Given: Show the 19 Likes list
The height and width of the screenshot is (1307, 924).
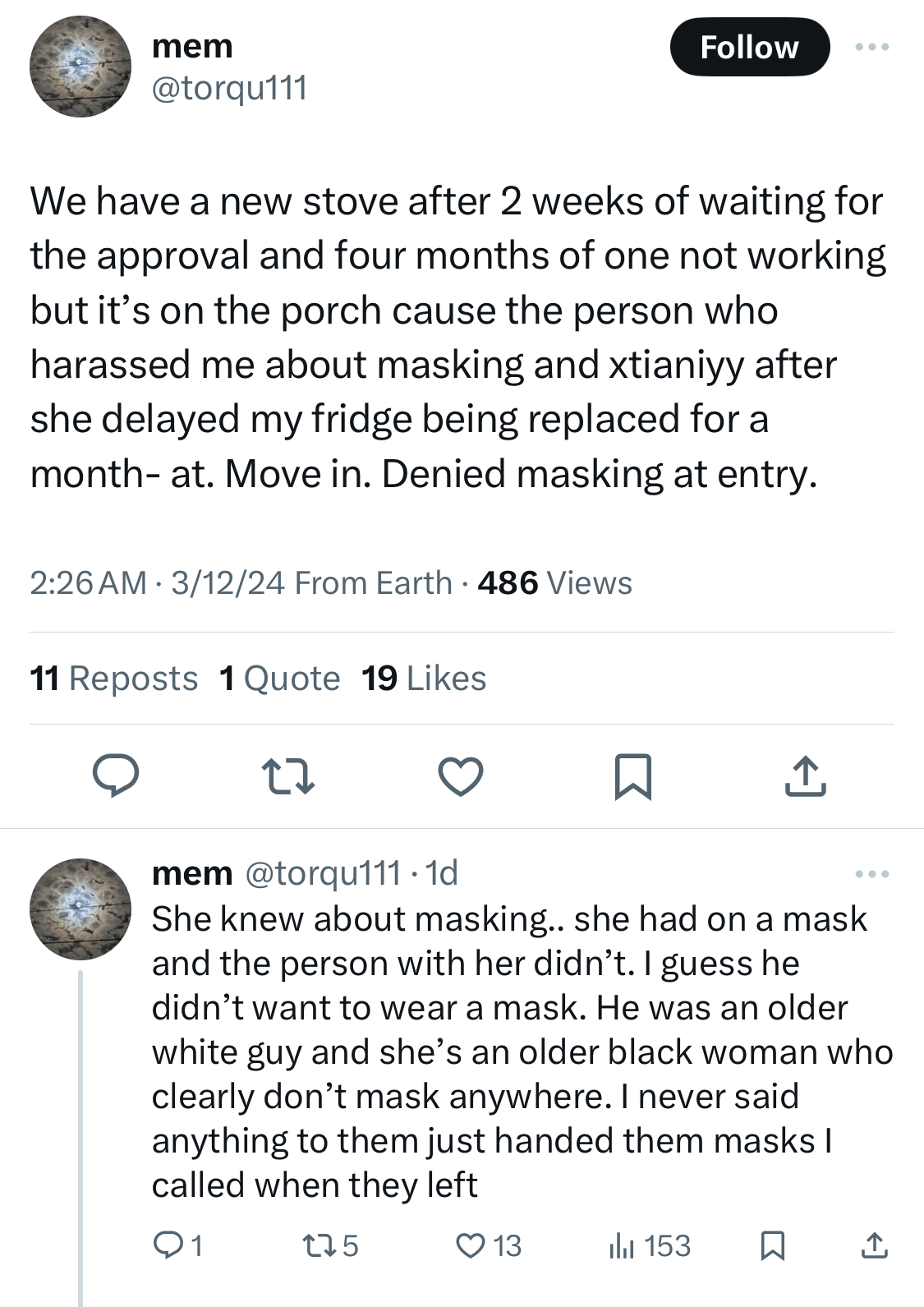Looking at the screenshot, I should (424, 679).
